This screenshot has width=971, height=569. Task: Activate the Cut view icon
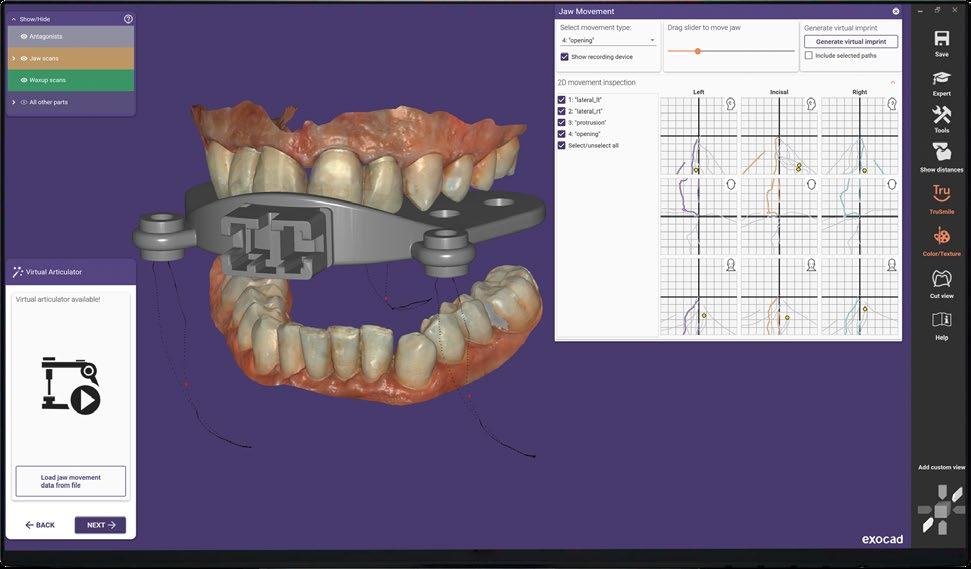pos(941,279)
